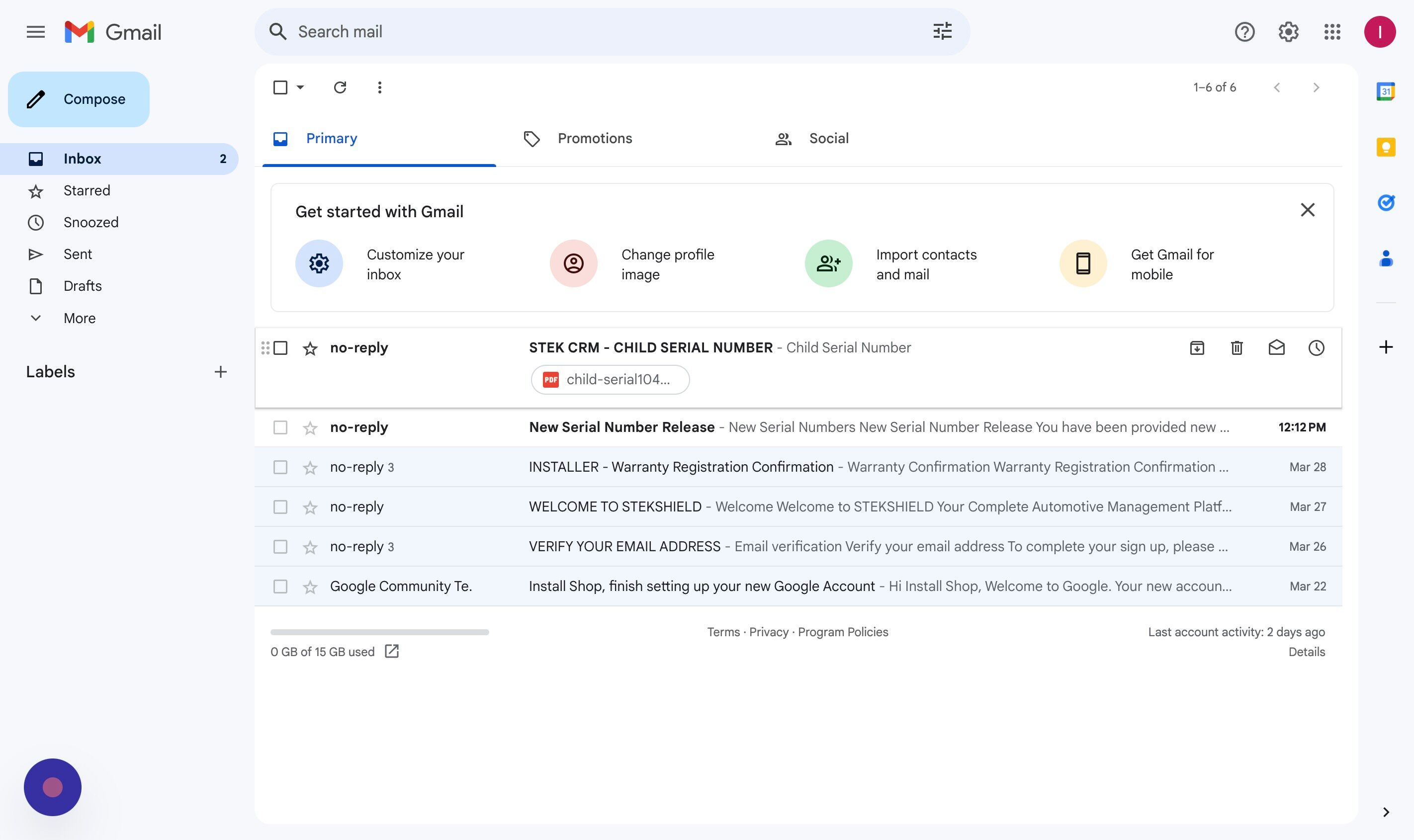Create a new label with plus icon
This screenshot has height=840, width=1414.
[x=221, y=372]
